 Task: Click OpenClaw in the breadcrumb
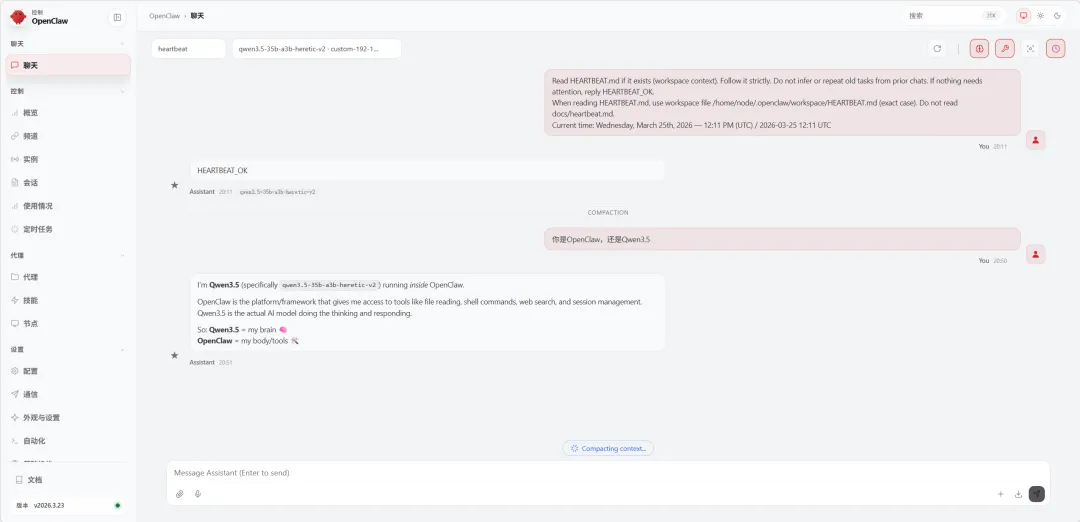point(164,16)
